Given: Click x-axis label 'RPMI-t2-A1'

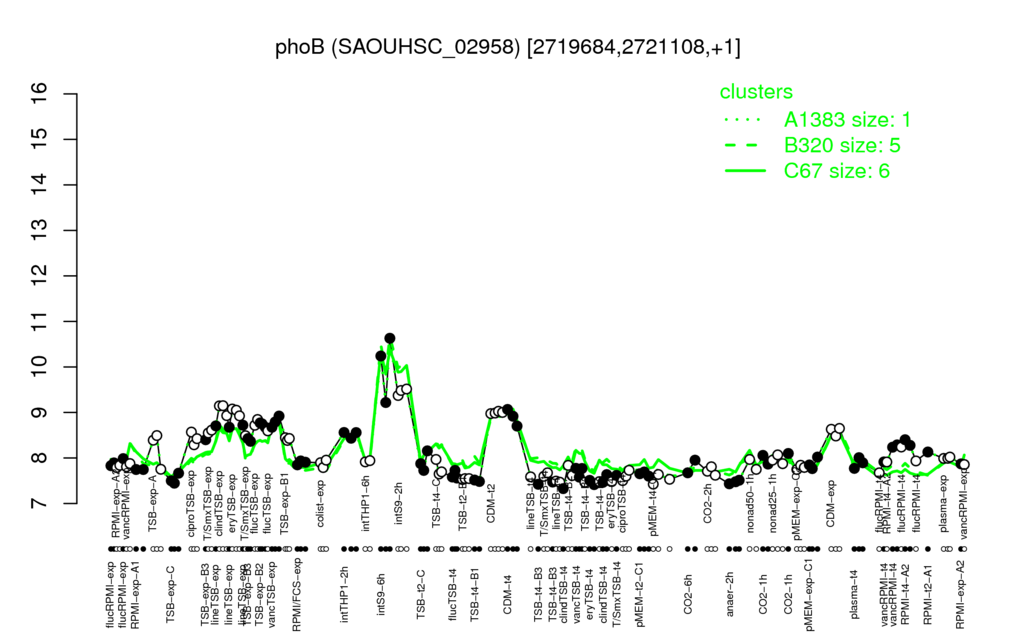Looking at the screenshot, I should click(927, 595).
